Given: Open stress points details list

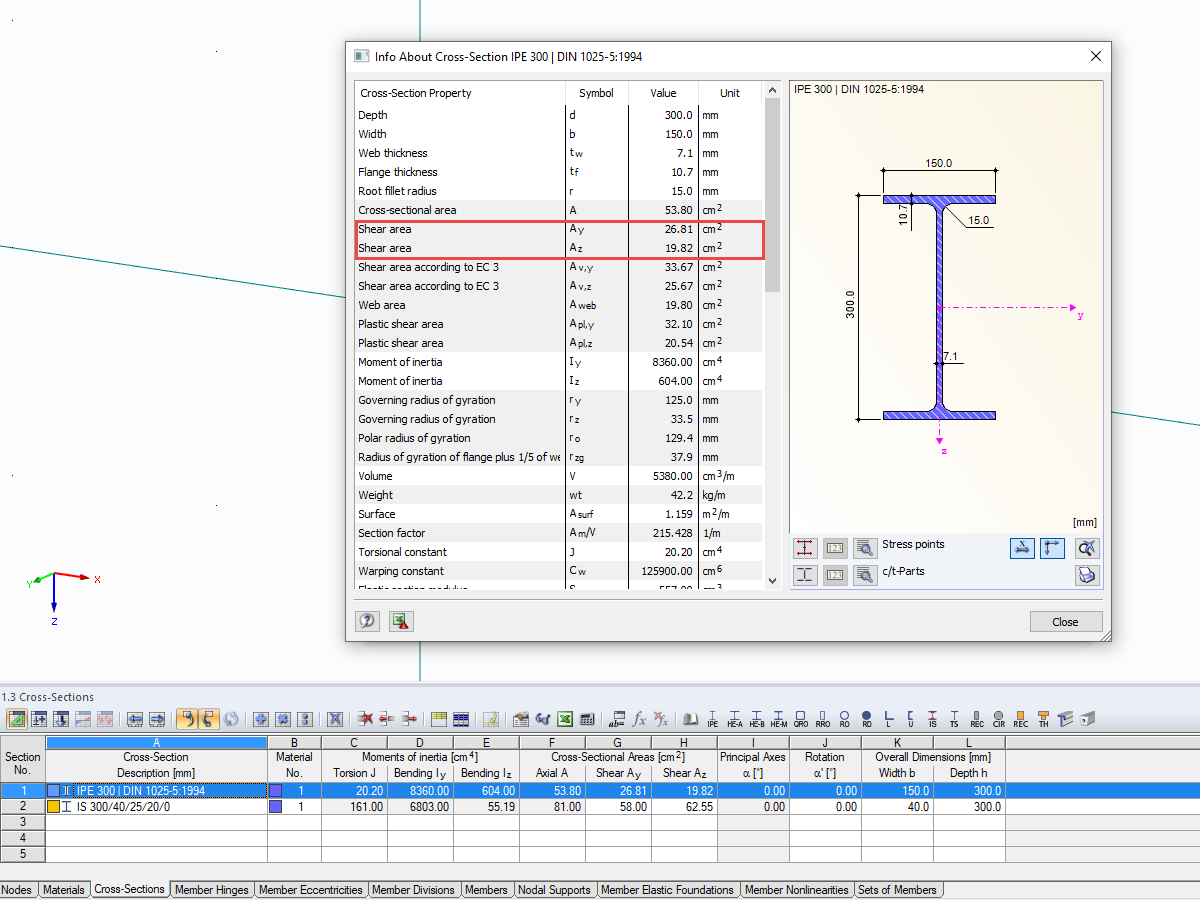Looking at the screenshot, I should (x=865, y=547).
